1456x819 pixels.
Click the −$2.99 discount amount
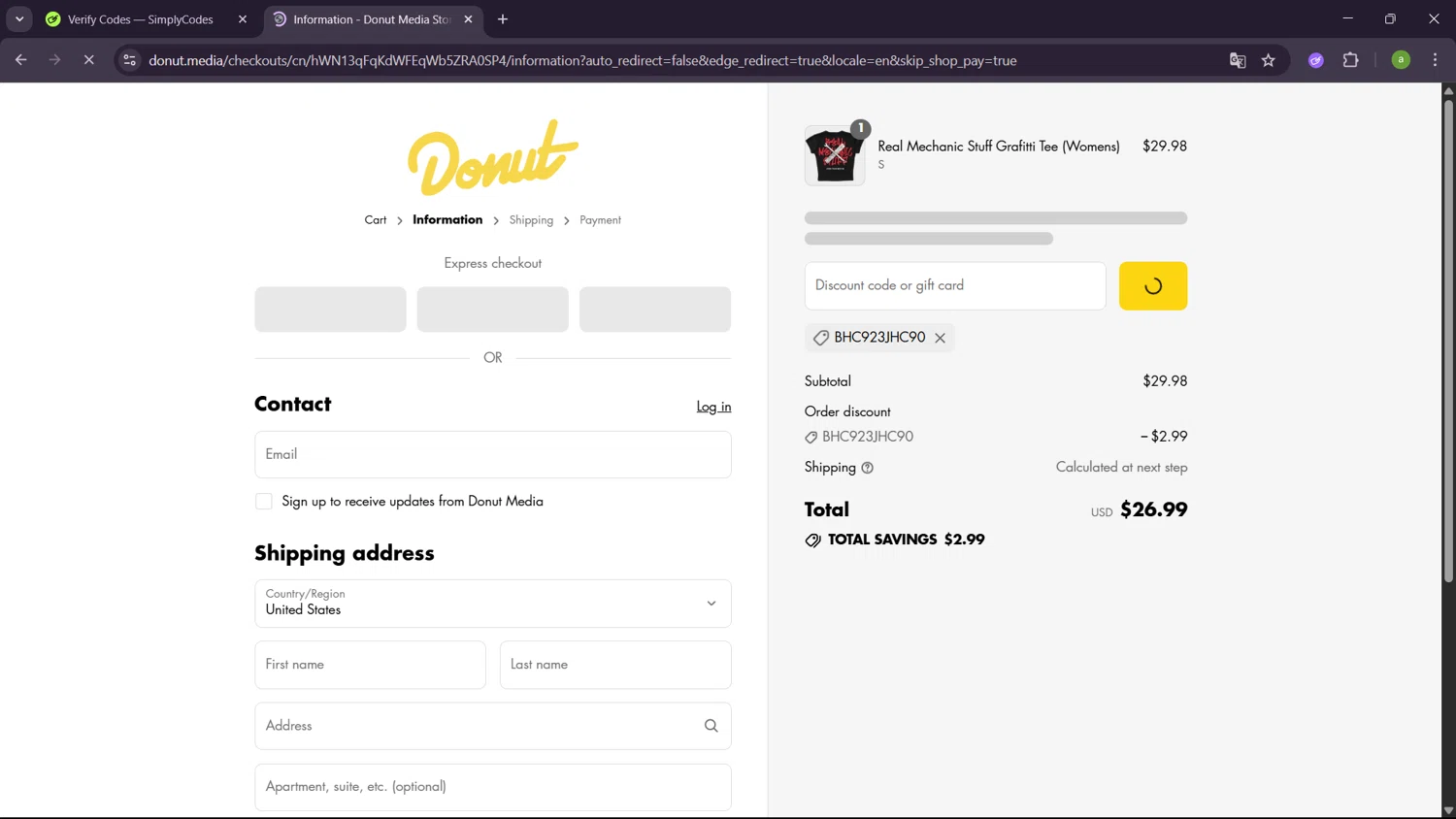(1164, 437)
